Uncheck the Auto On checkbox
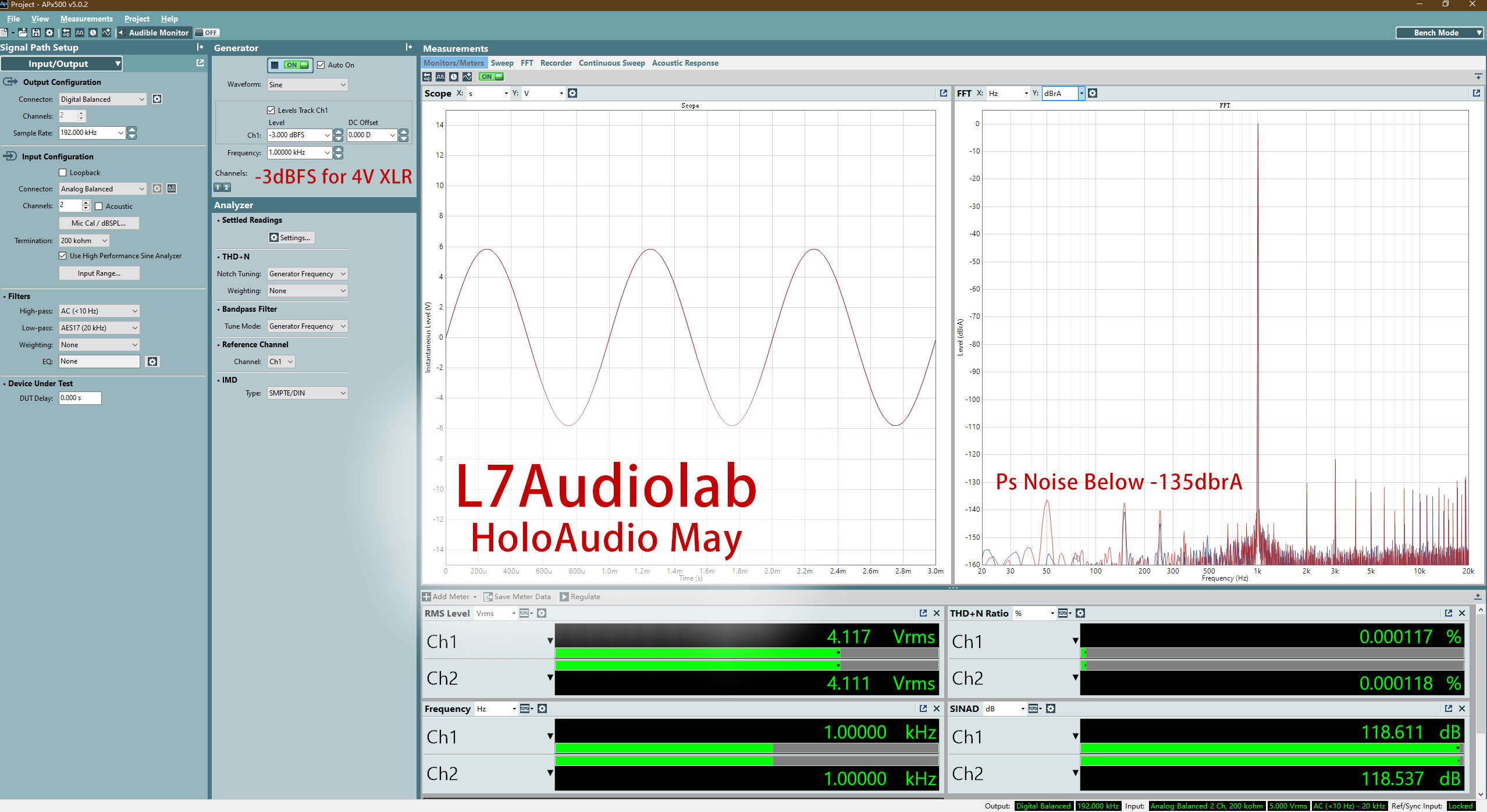The width and height of the screenshot is (1487, 812). tap(321, 65)
